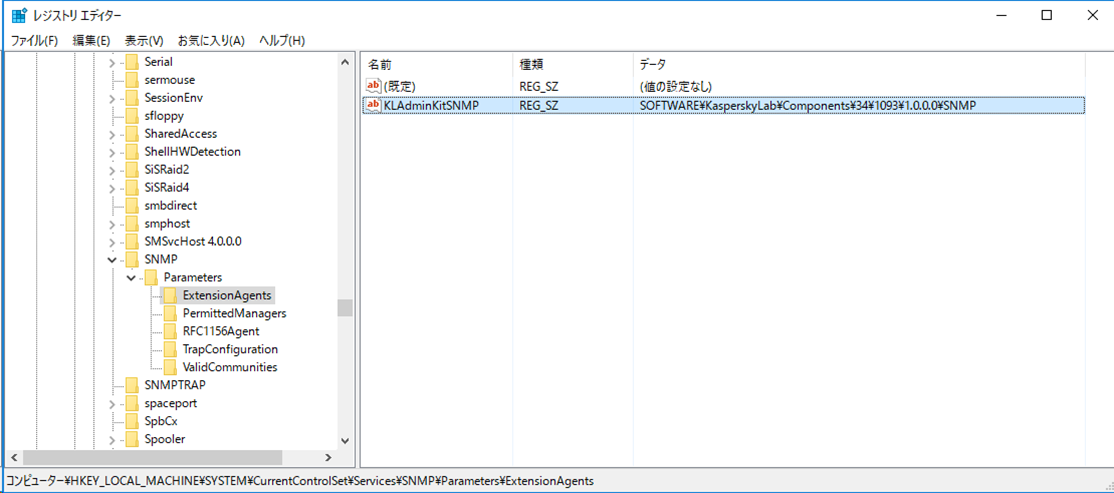Viewport: 1114px width, 493px height.
Task: Select the TrapConfiguration key label
Action: click(230, 350)
